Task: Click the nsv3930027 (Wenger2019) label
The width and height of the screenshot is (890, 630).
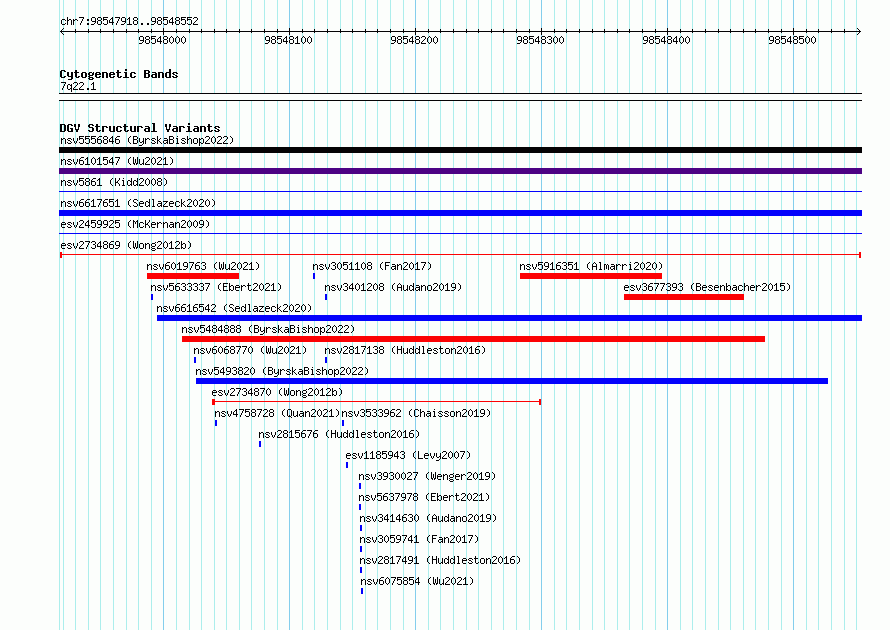Action: click(x=427, y=476)
